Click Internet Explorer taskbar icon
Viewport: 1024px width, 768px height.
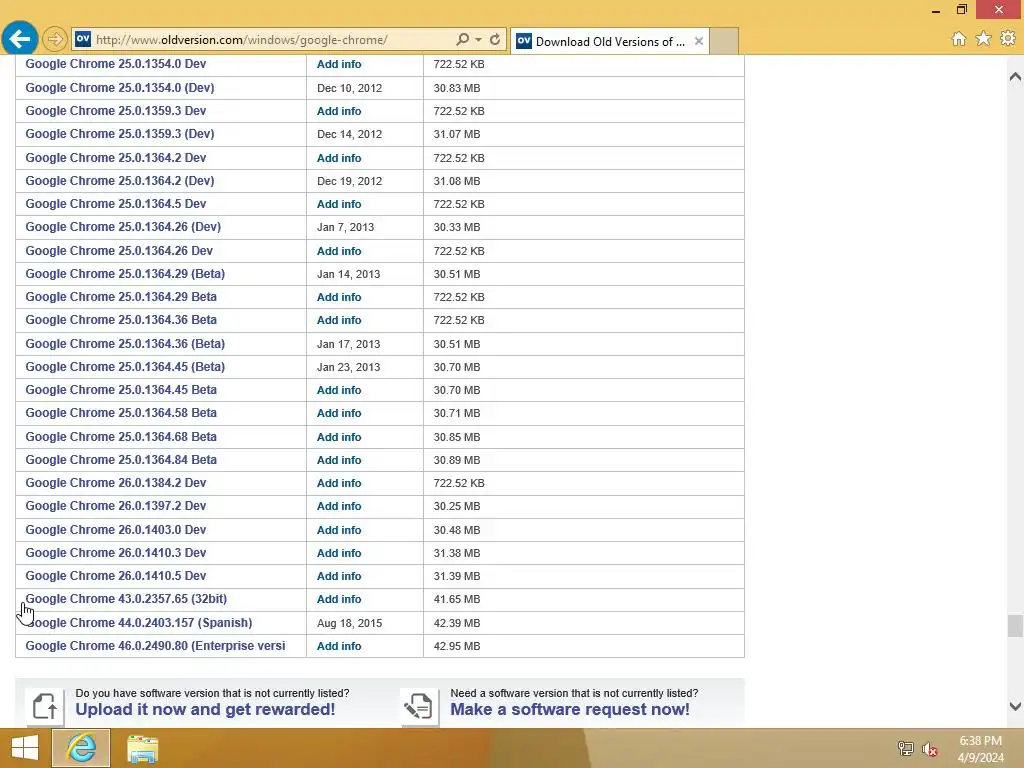(82, 748)
